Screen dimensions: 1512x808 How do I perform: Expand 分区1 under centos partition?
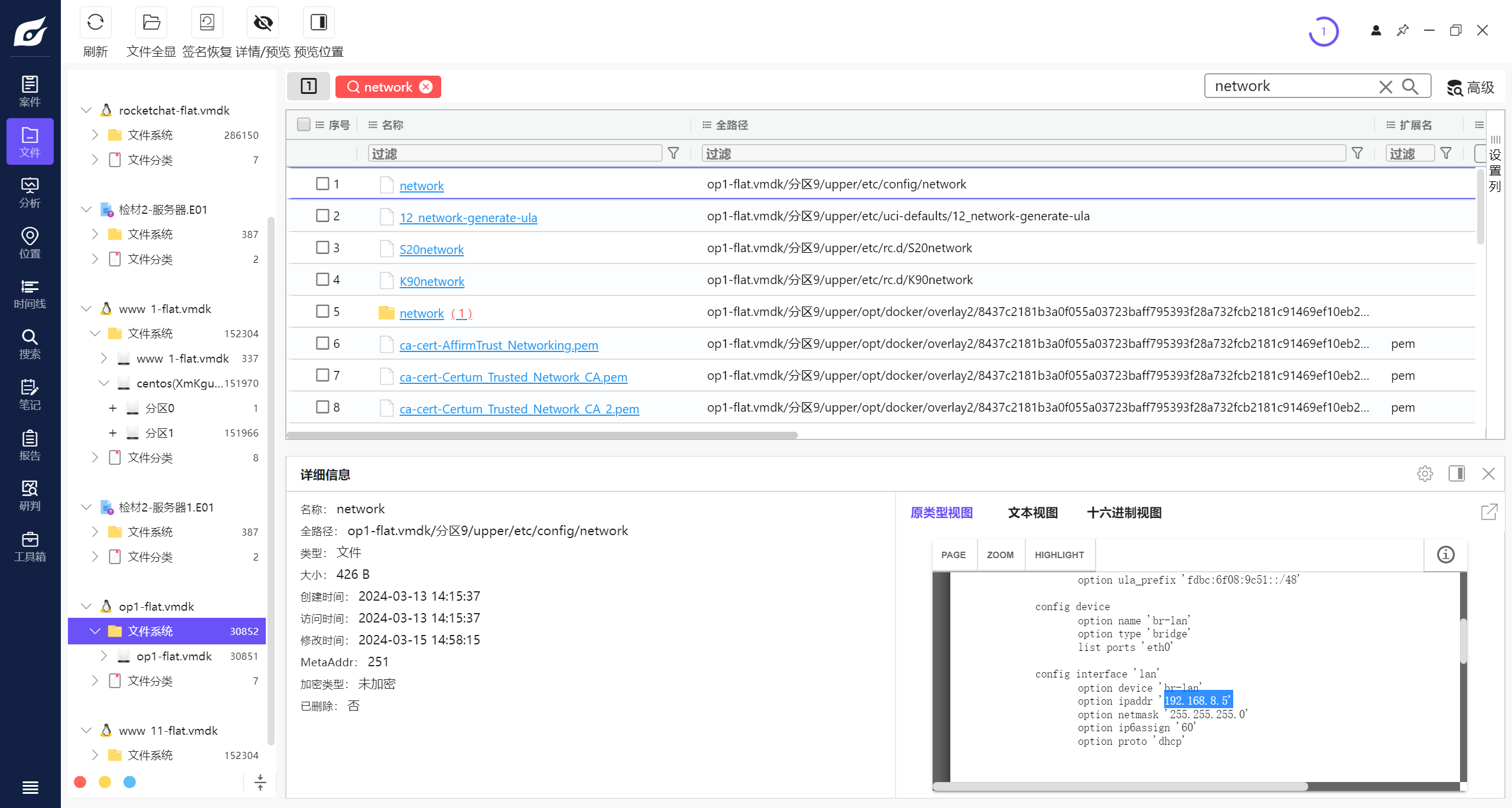point(113,433)
